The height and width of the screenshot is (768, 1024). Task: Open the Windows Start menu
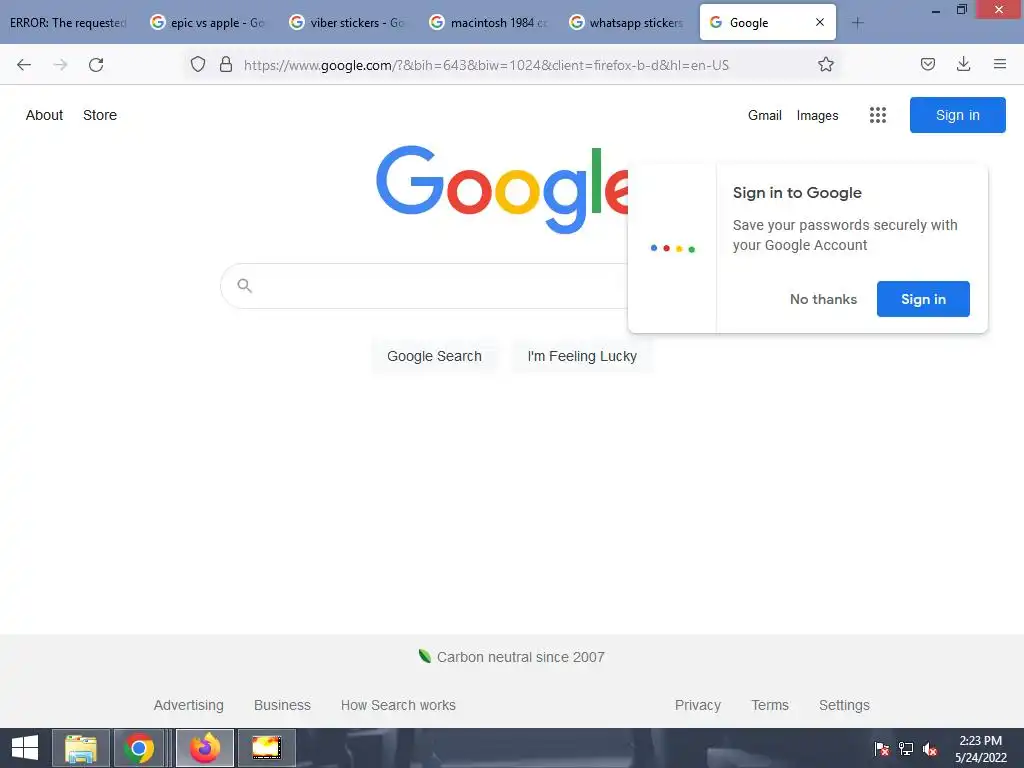(x=25, y=748)
